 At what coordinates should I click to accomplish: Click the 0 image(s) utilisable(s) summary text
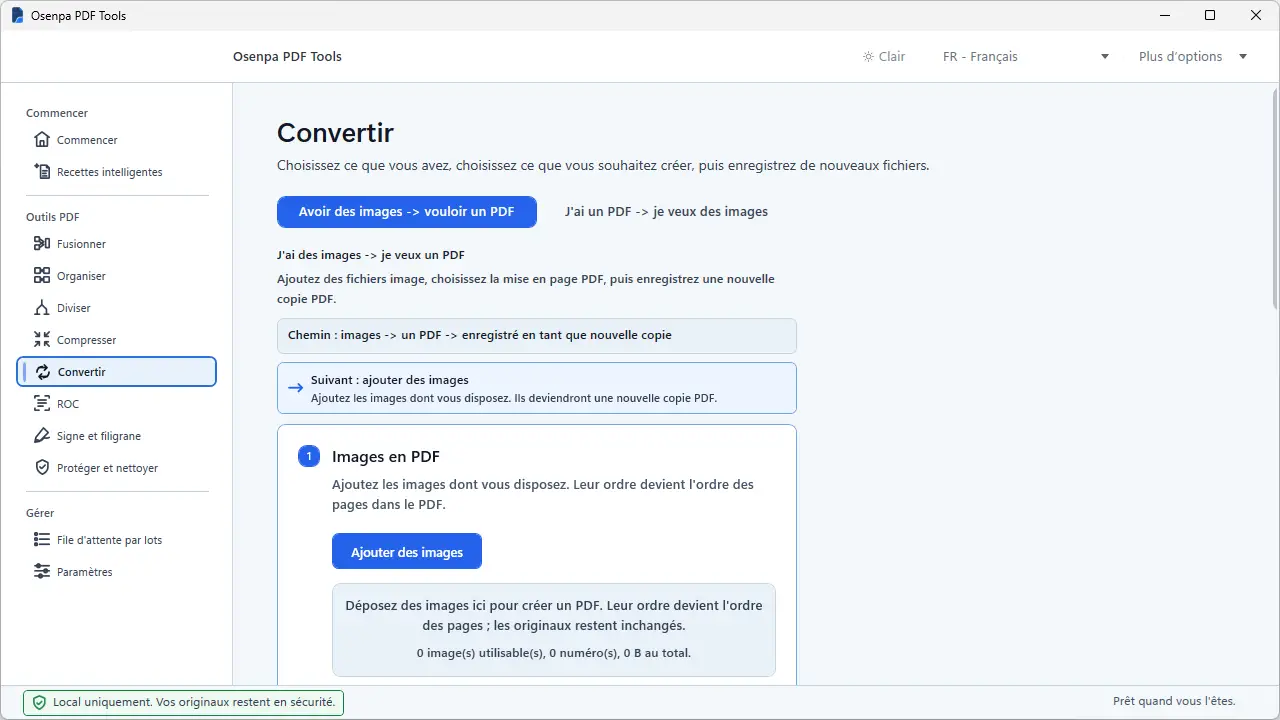click(554, 653)
